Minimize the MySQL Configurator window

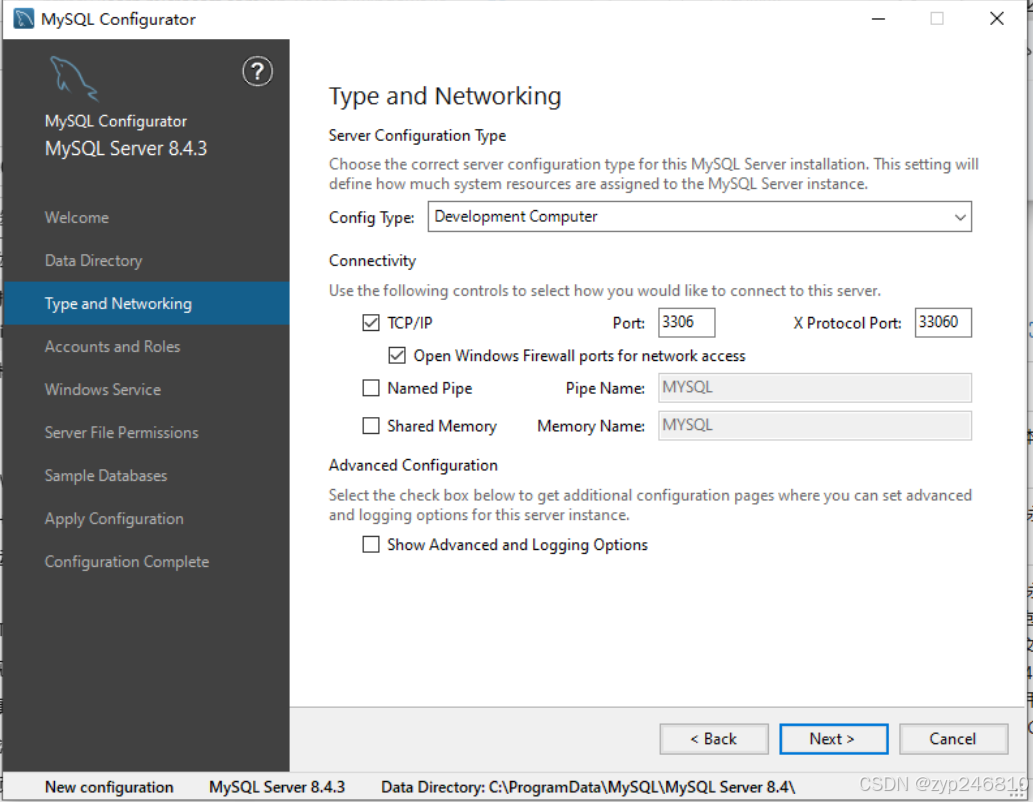click(878, 18)
